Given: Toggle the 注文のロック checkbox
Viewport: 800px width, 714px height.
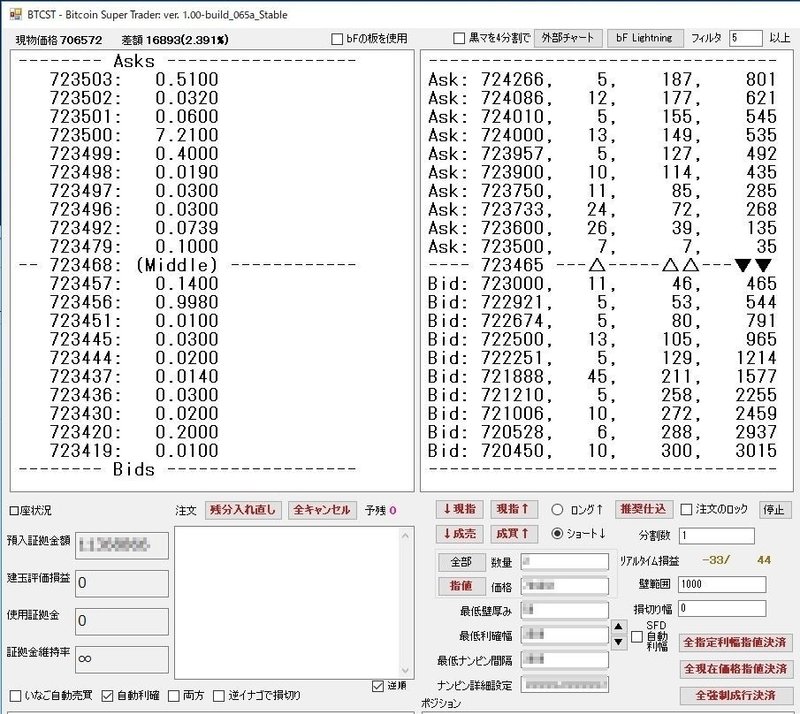Looking at the screenshot, I should tap(687, 509).
